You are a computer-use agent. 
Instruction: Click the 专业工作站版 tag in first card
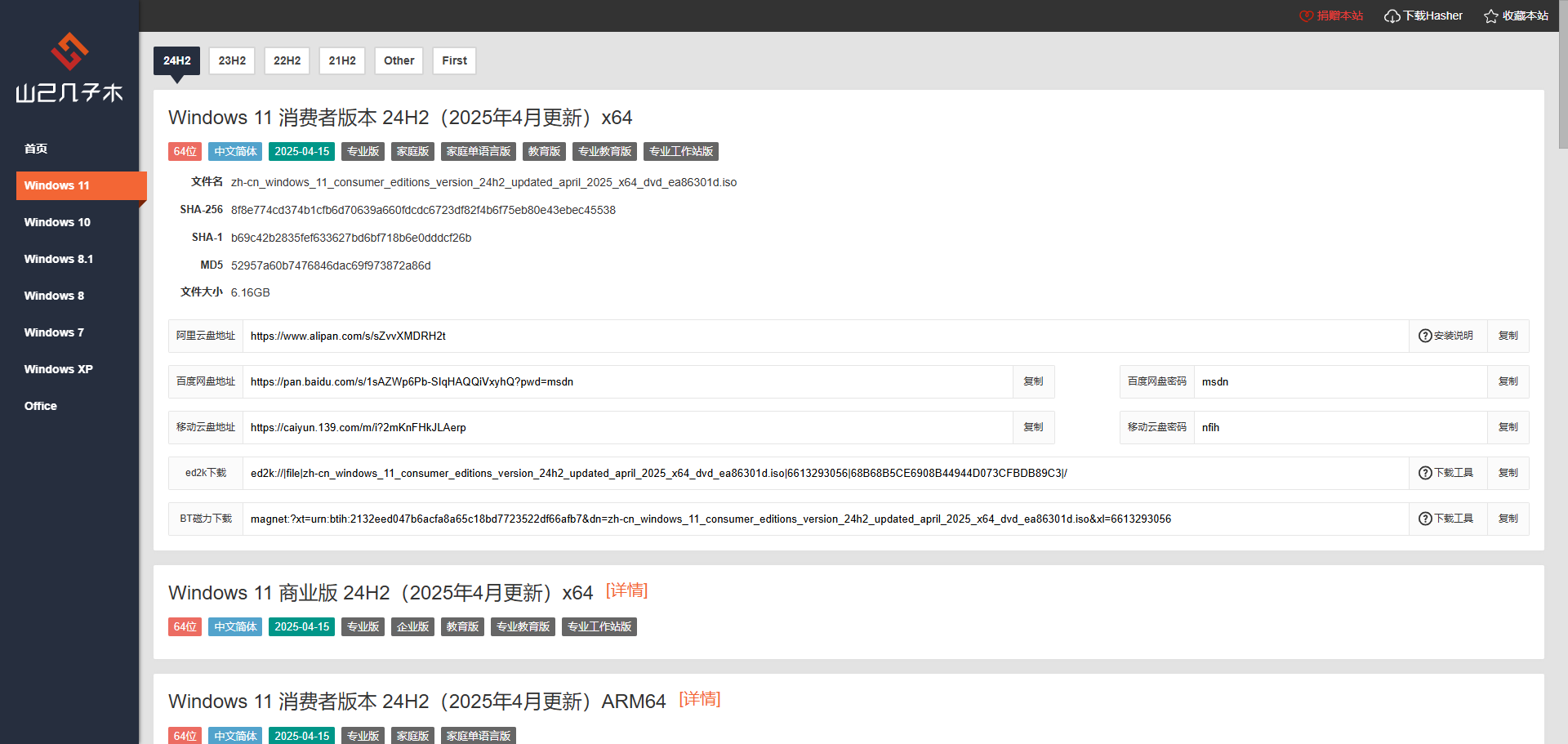(x=681, y=151)
